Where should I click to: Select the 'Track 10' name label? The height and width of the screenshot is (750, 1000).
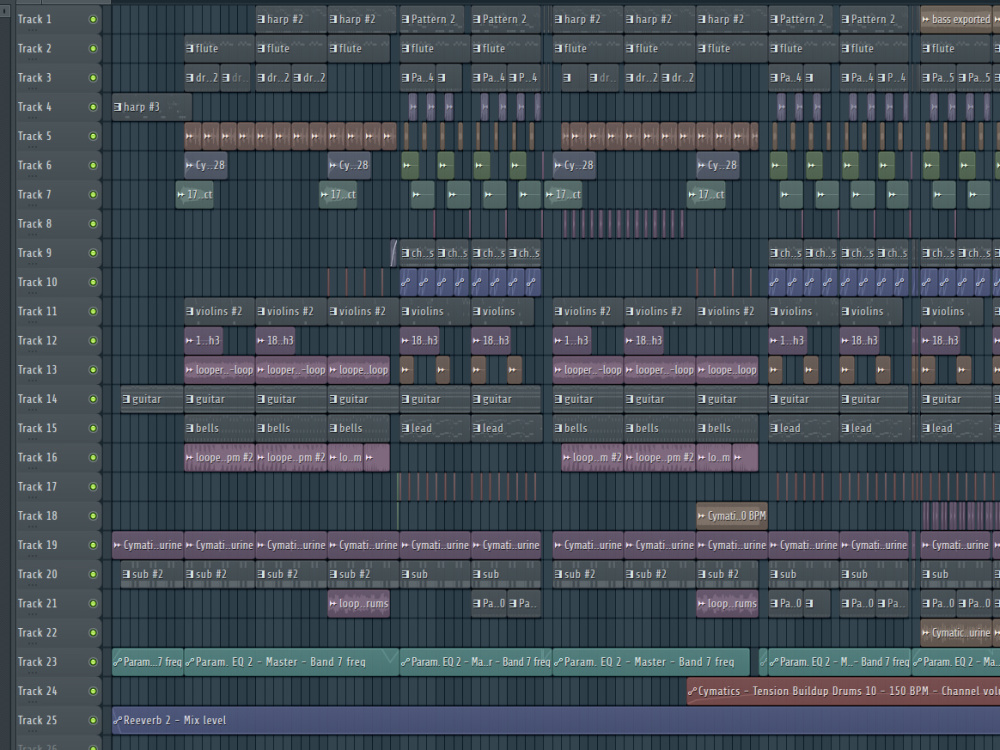pos(37,282)
